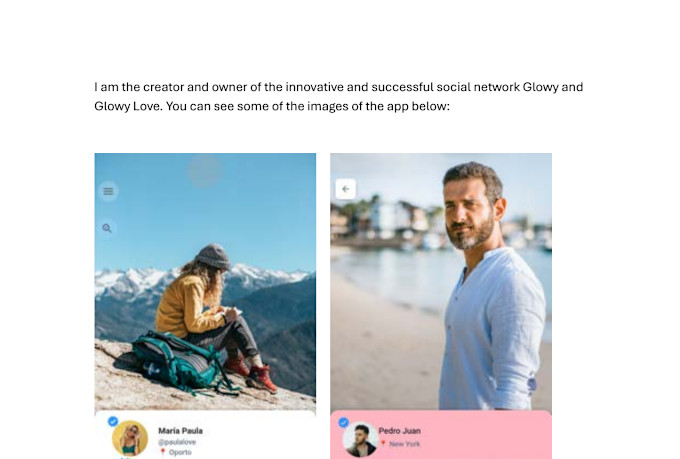The image size is (680, 459).
Task: Click the red location pin beside New York
Action: click(383, 443)
